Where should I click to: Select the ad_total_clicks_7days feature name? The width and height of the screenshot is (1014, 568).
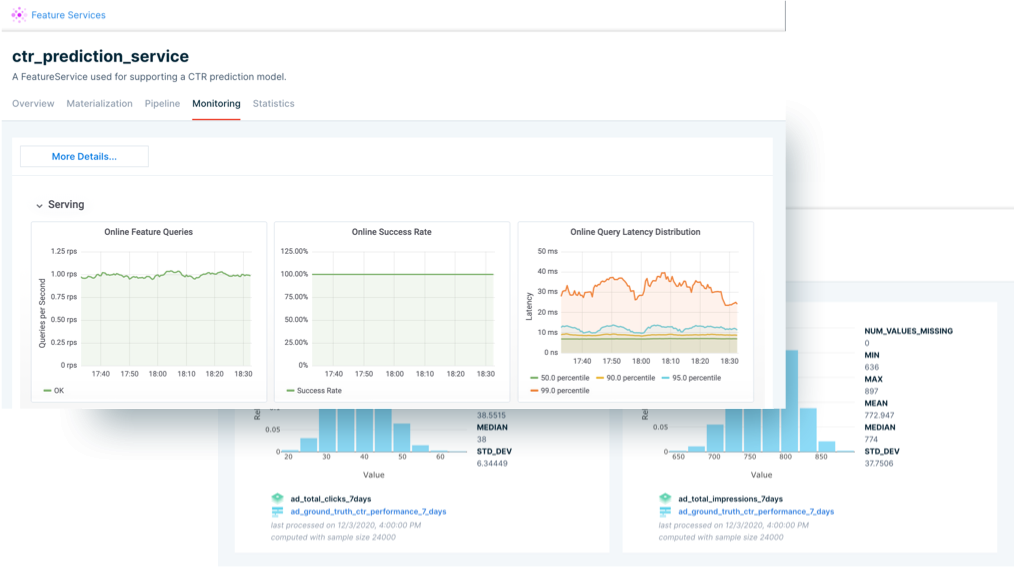coord(330,499)
